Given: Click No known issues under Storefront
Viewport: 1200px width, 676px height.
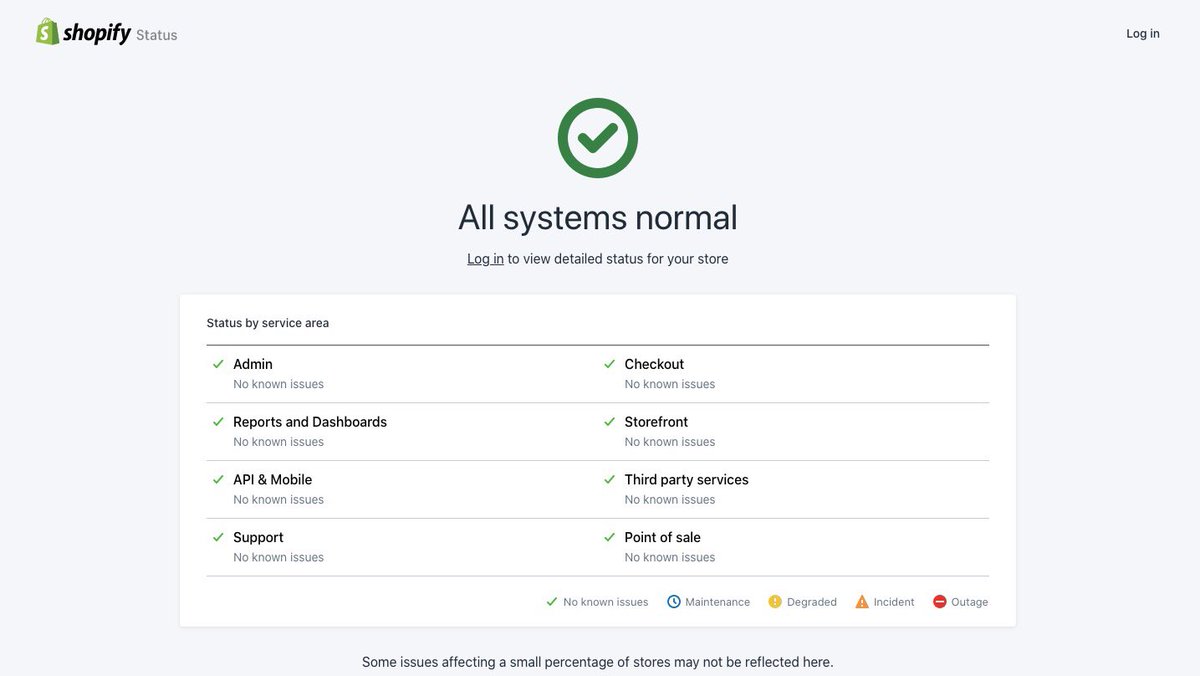Looking at the screenshot, I should tap(670, 442).
